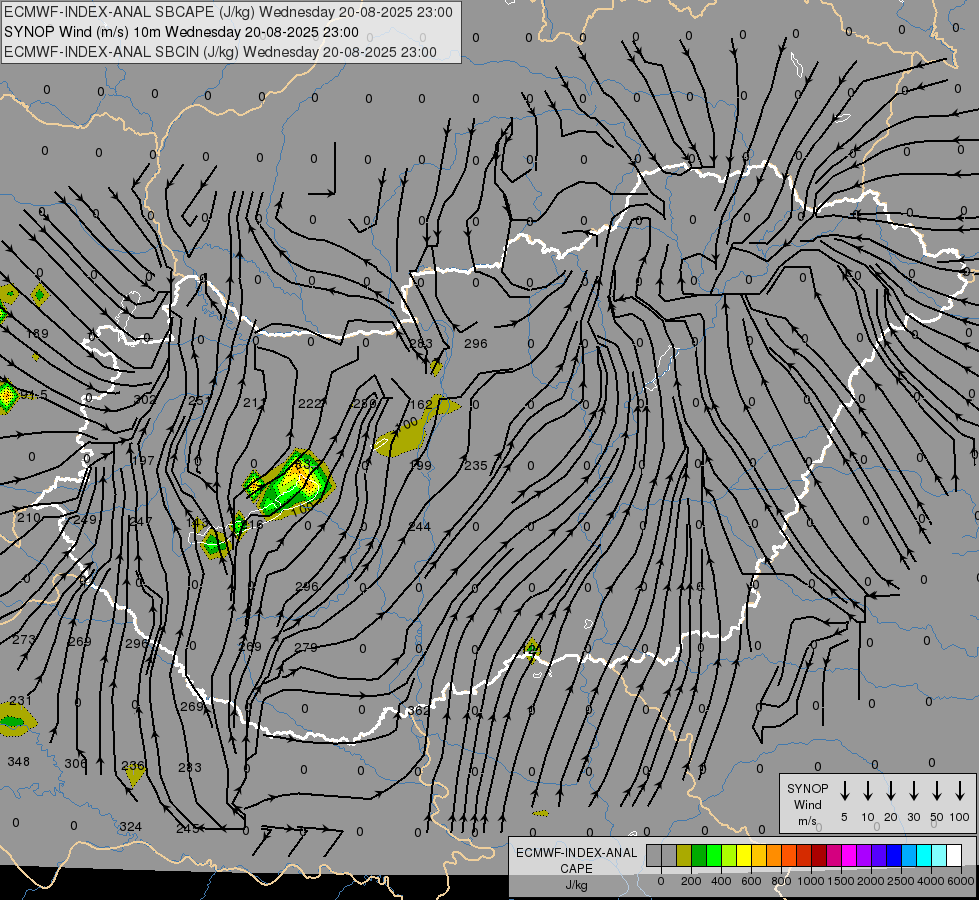Click the SBCIN title line in header
The height and width of the screenshot is (900, 979).
pyautogui.click(x=220, y=52)
